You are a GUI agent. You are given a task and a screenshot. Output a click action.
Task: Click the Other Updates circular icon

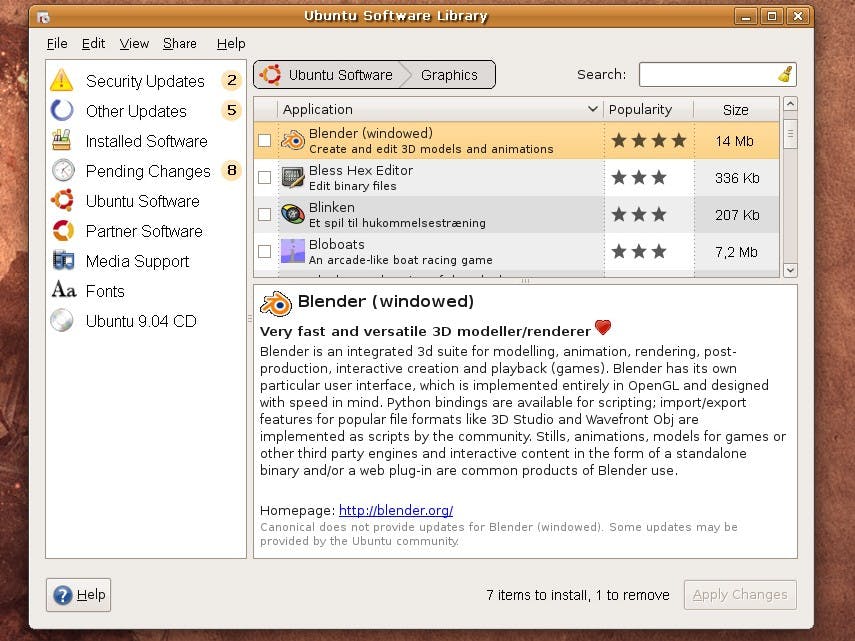62,110
